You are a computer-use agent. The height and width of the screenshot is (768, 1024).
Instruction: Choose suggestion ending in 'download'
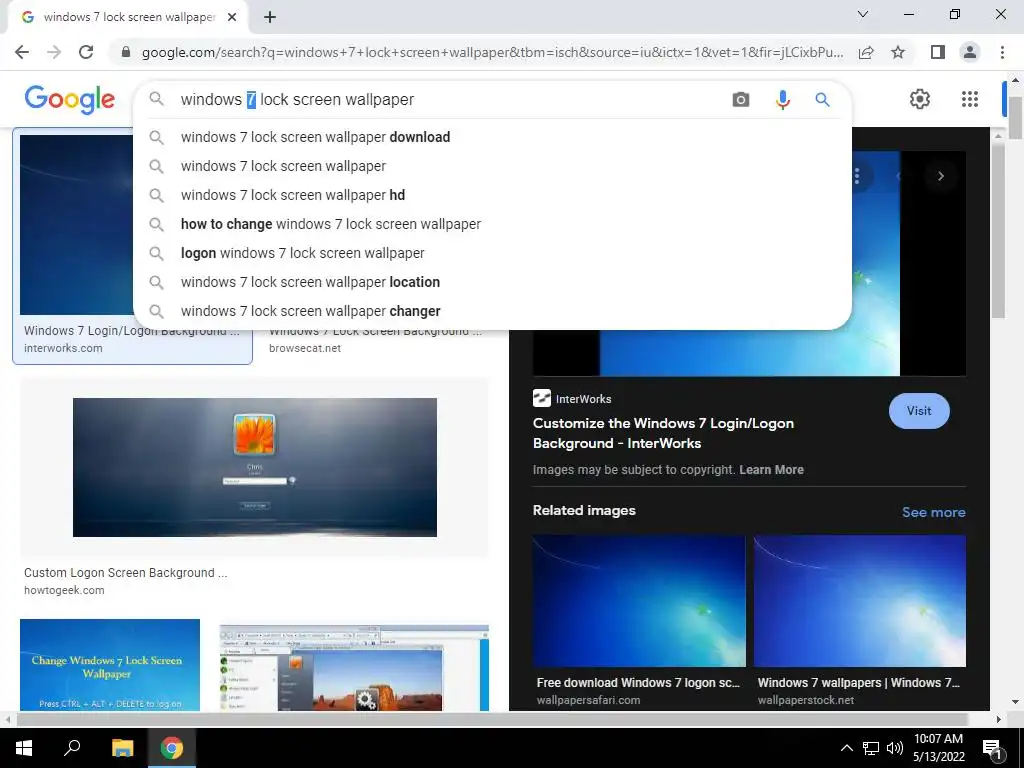(x=492, y=137)
